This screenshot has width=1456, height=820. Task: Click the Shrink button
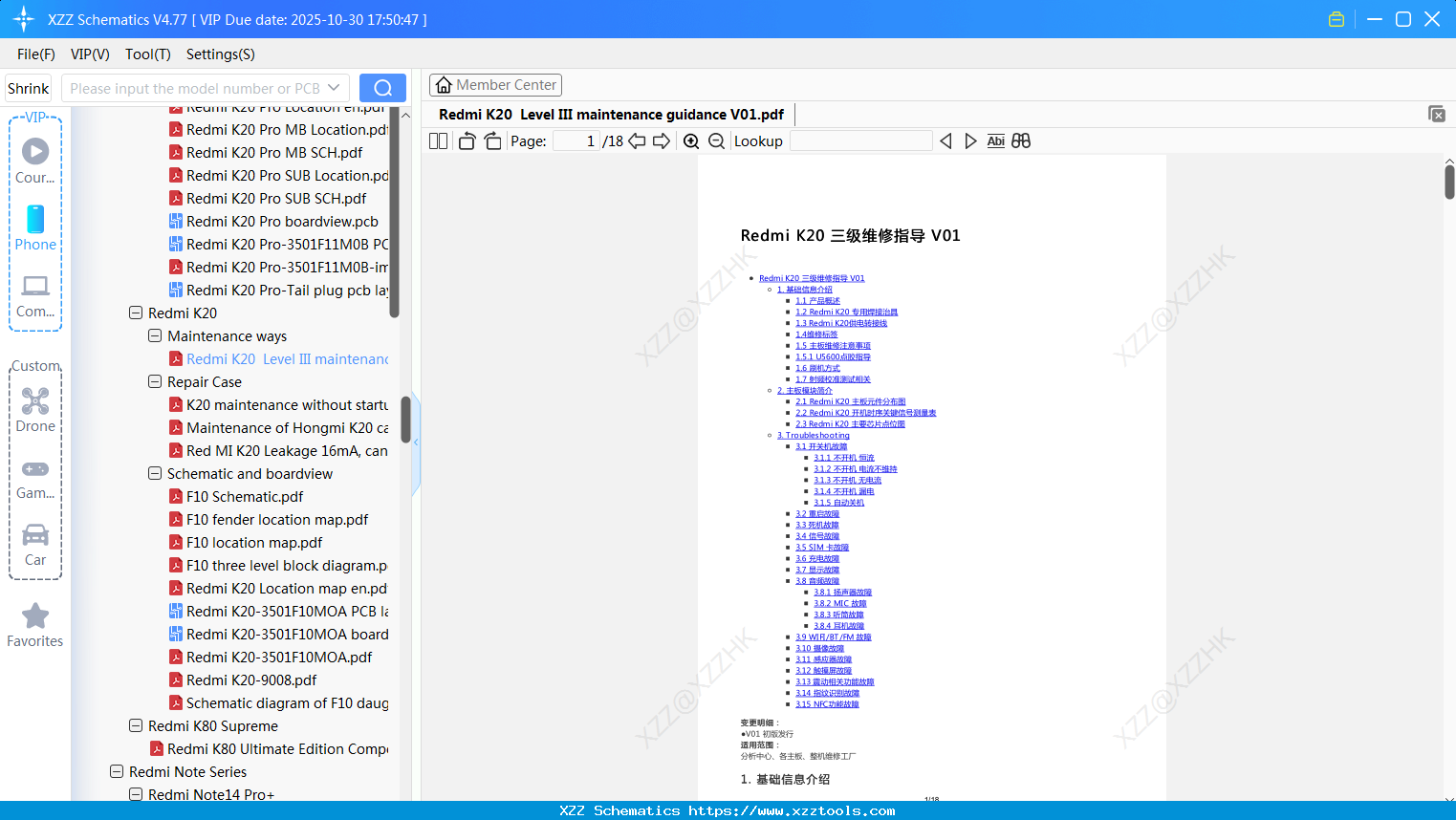pos(29,89)
